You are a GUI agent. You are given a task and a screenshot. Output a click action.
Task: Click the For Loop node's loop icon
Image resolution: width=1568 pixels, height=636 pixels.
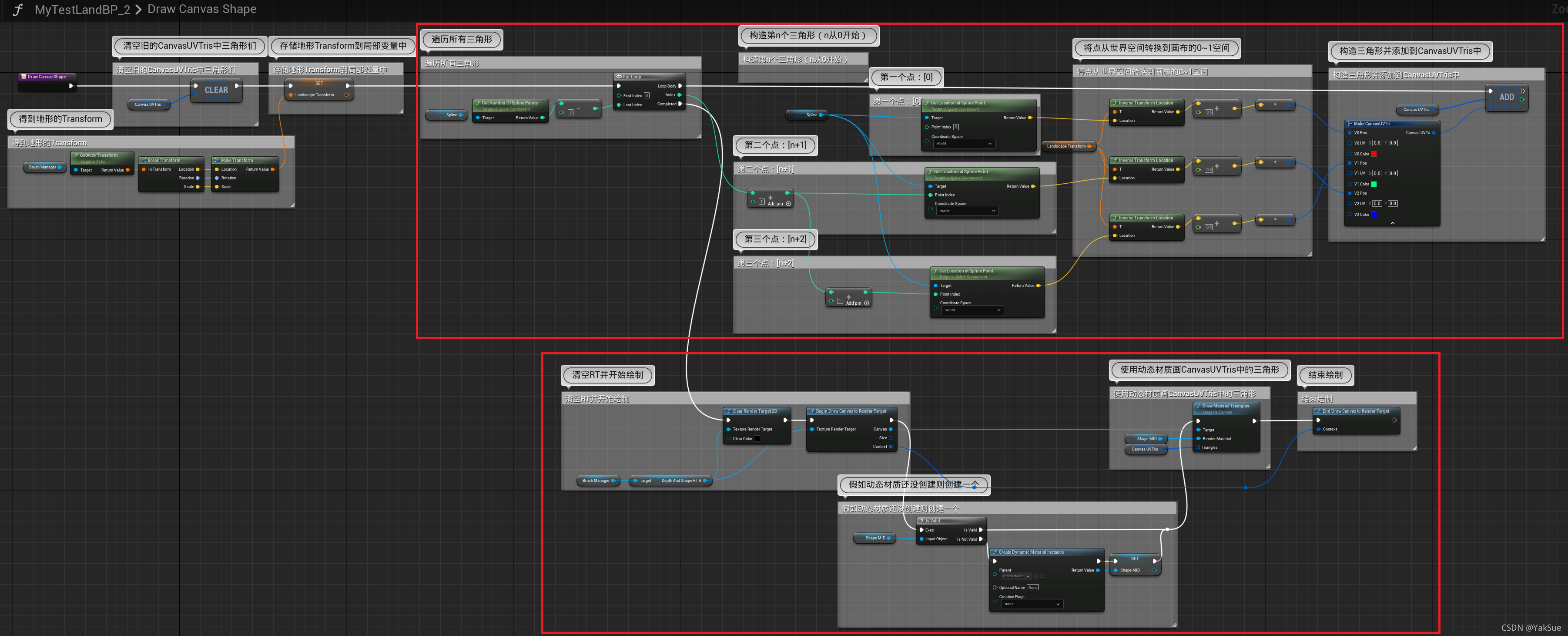point(618,77)
